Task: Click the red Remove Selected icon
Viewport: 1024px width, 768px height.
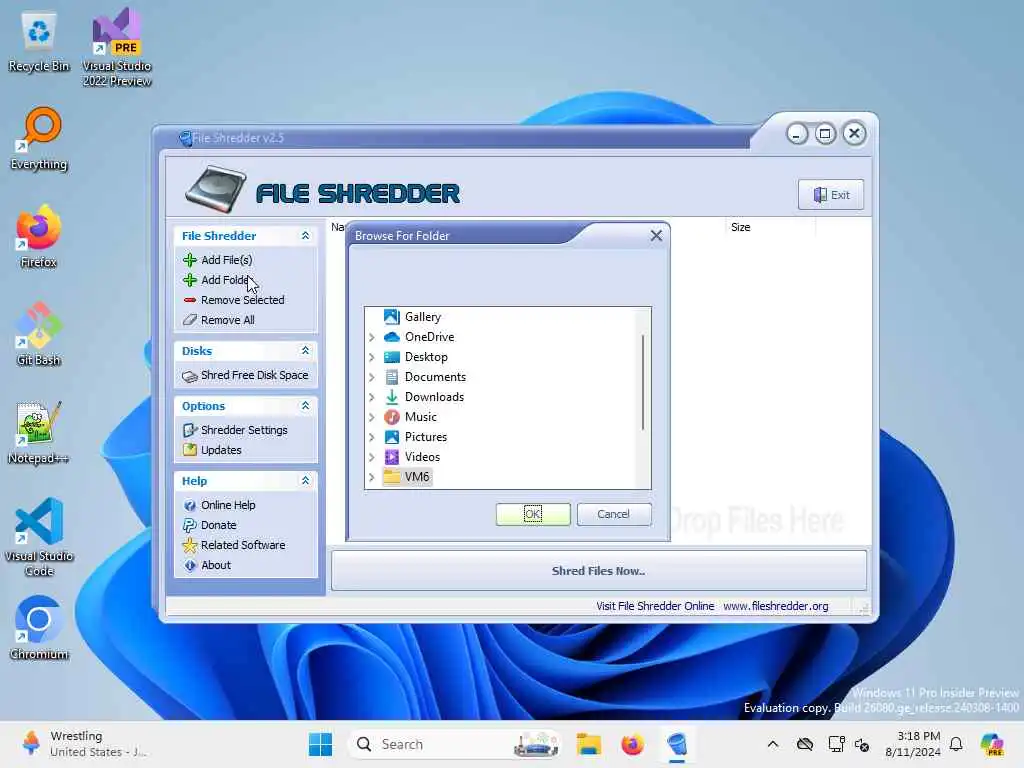Action: tap(190, 300)
